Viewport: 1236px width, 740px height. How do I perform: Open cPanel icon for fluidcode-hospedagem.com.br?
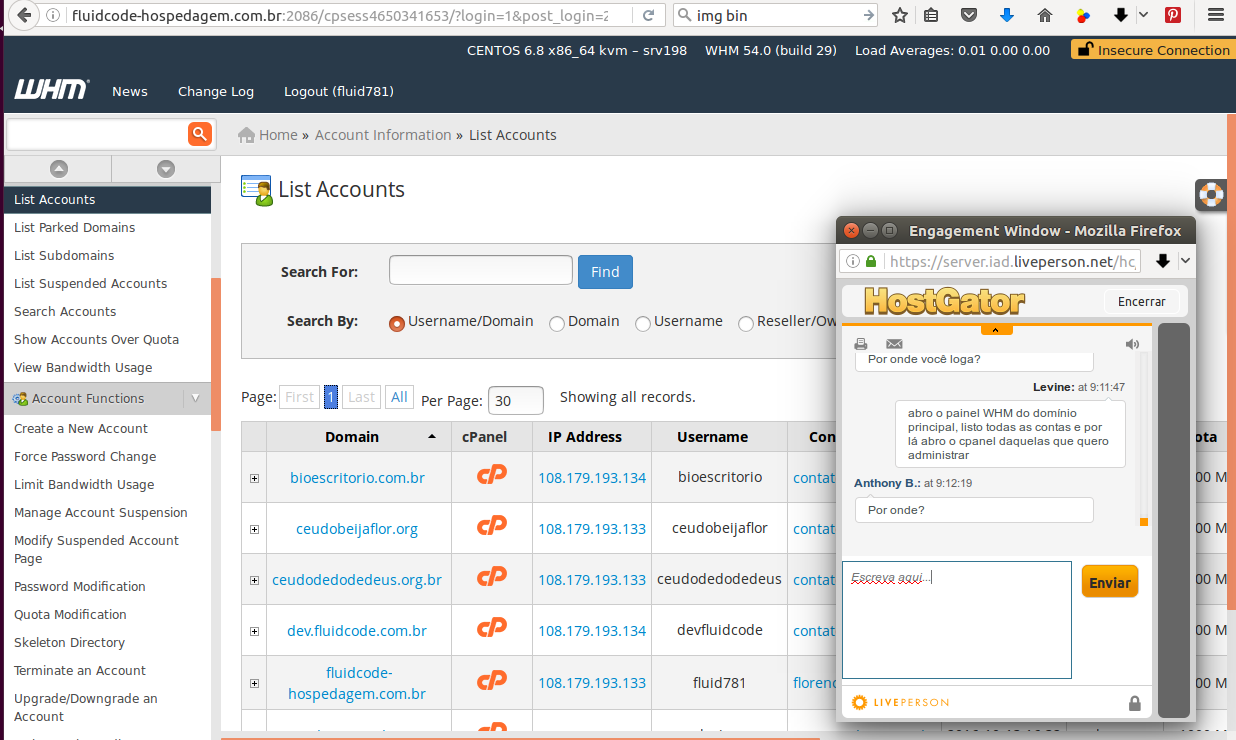[x=491, y=681]
